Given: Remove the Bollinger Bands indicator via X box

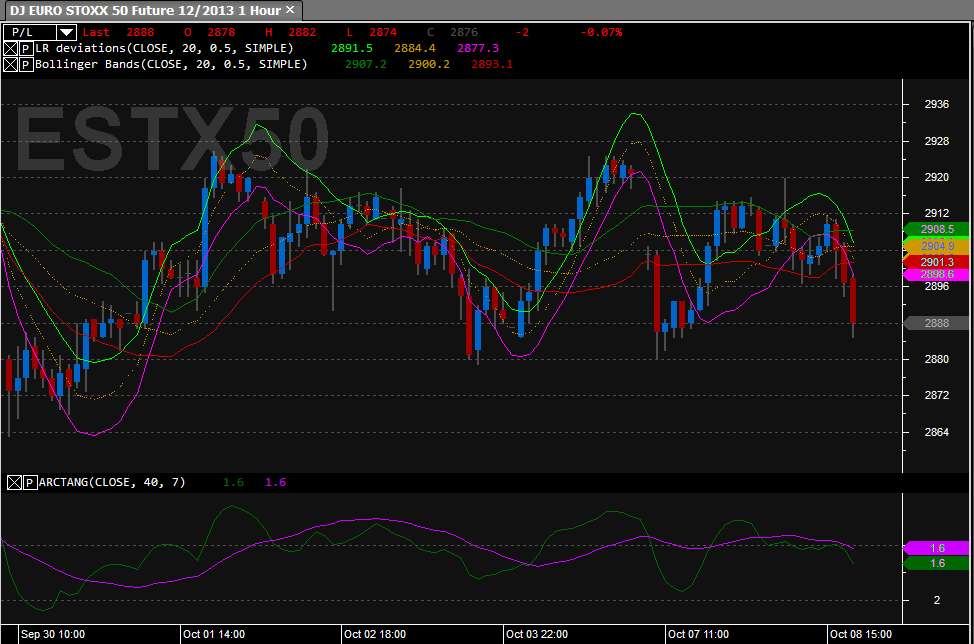Looking at the screenshot, I should (11, 65).
